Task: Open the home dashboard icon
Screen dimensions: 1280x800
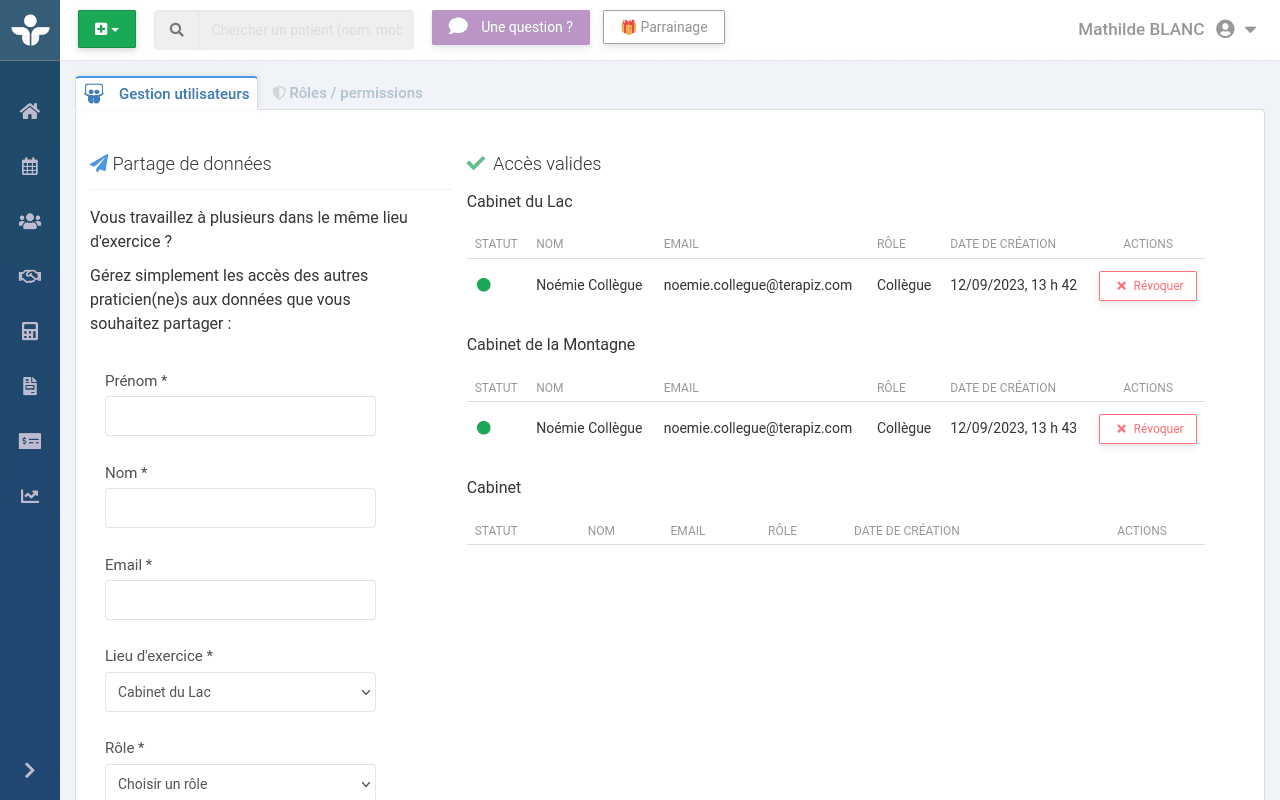Action: point(30,111)
